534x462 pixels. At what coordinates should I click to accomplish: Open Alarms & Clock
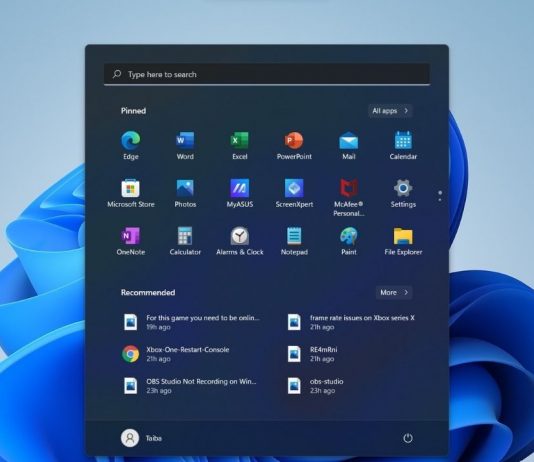tap(240, 241)
